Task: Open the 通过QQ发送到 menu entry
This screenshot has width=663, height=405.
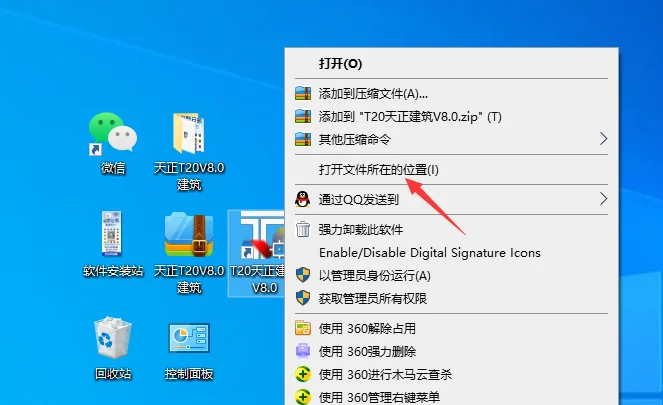Action: click(451, 199)
